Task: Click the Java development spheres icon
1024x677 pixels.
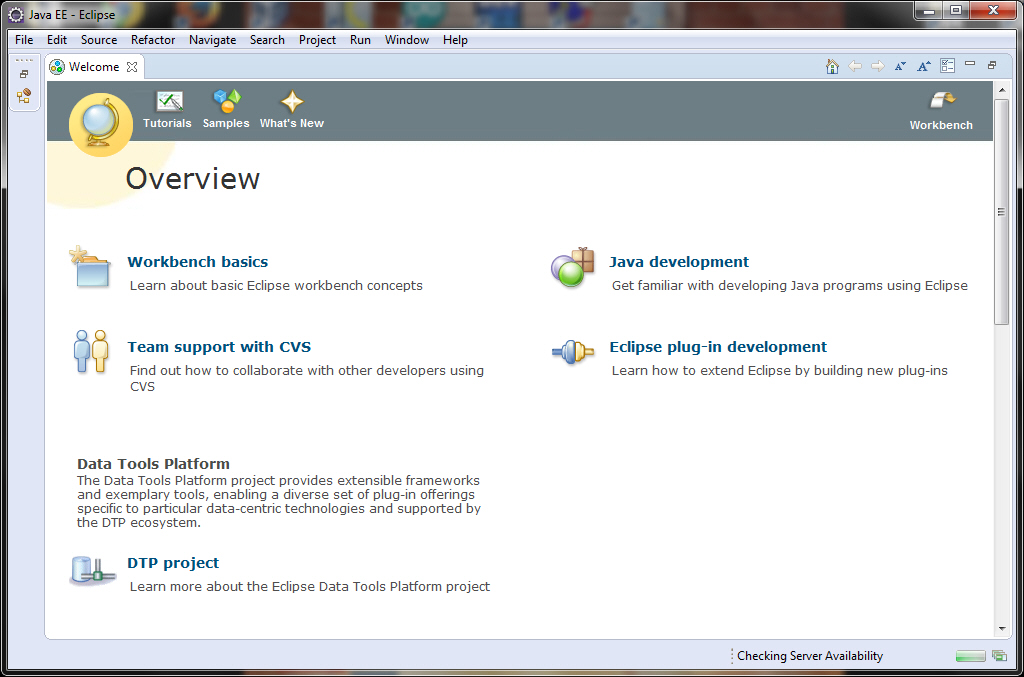Action: point(572,267)
